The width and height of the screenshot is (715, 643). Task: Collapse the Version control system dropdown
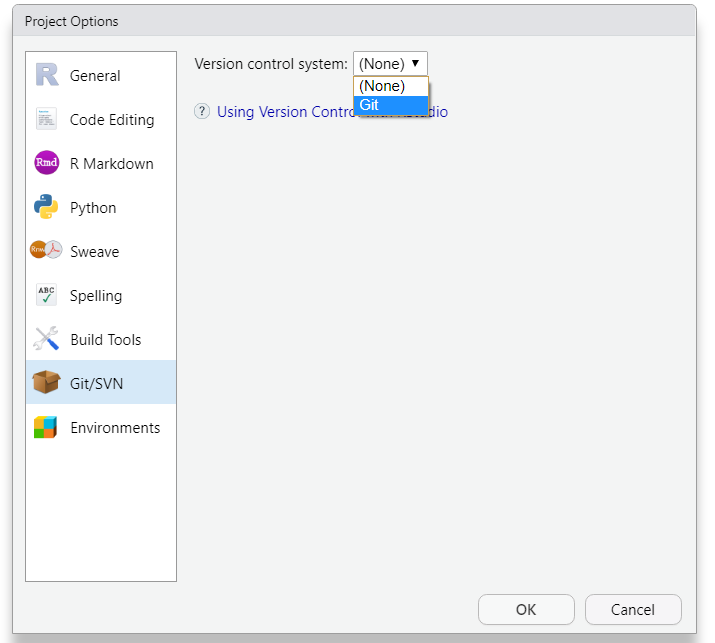pyautogui.click(x=390, y=63)
